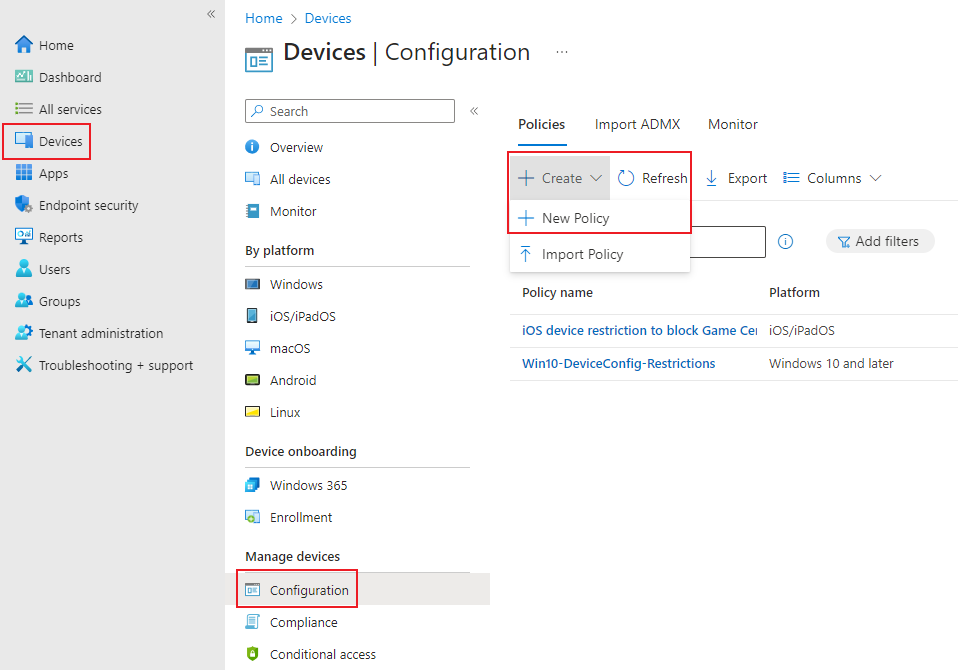Click the Refresh button in toolbar
The image size is (958, 670).
pos(653,178)
